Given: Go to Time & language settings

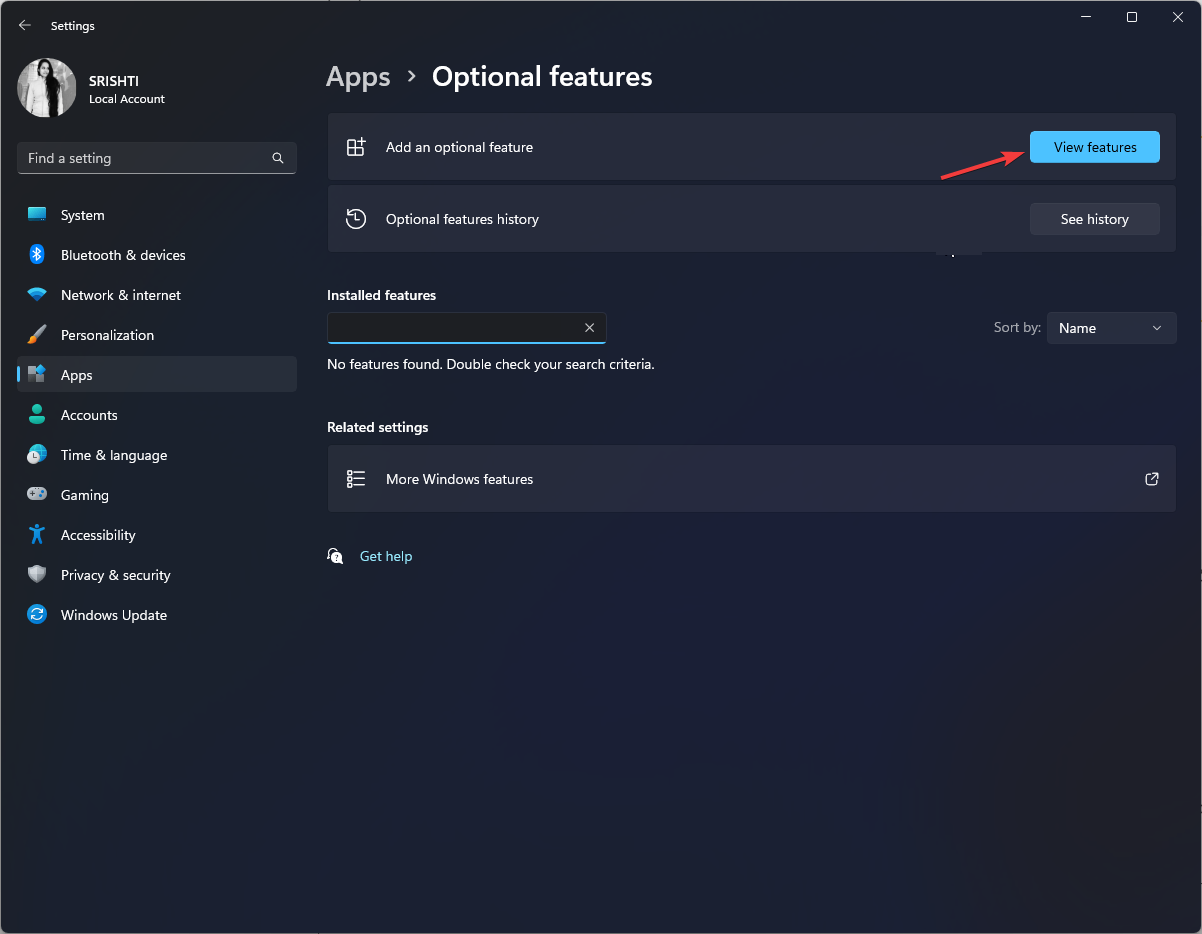Looking at the screenshot, I should point(157,455).
